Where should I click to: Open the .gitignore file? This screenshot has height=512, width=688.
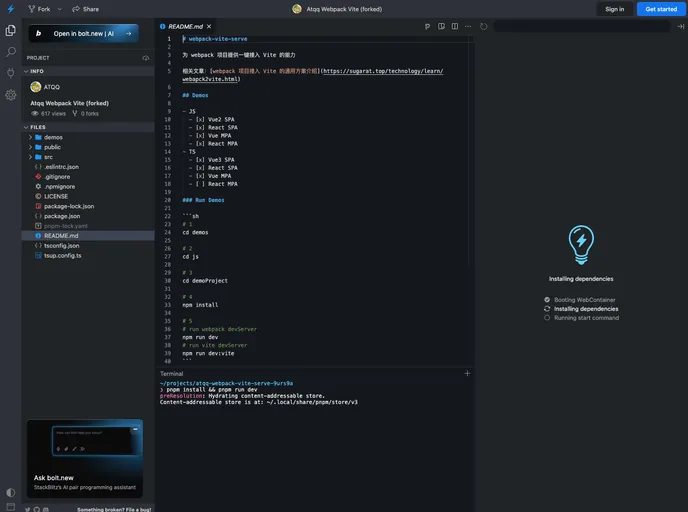click(88, 177)
